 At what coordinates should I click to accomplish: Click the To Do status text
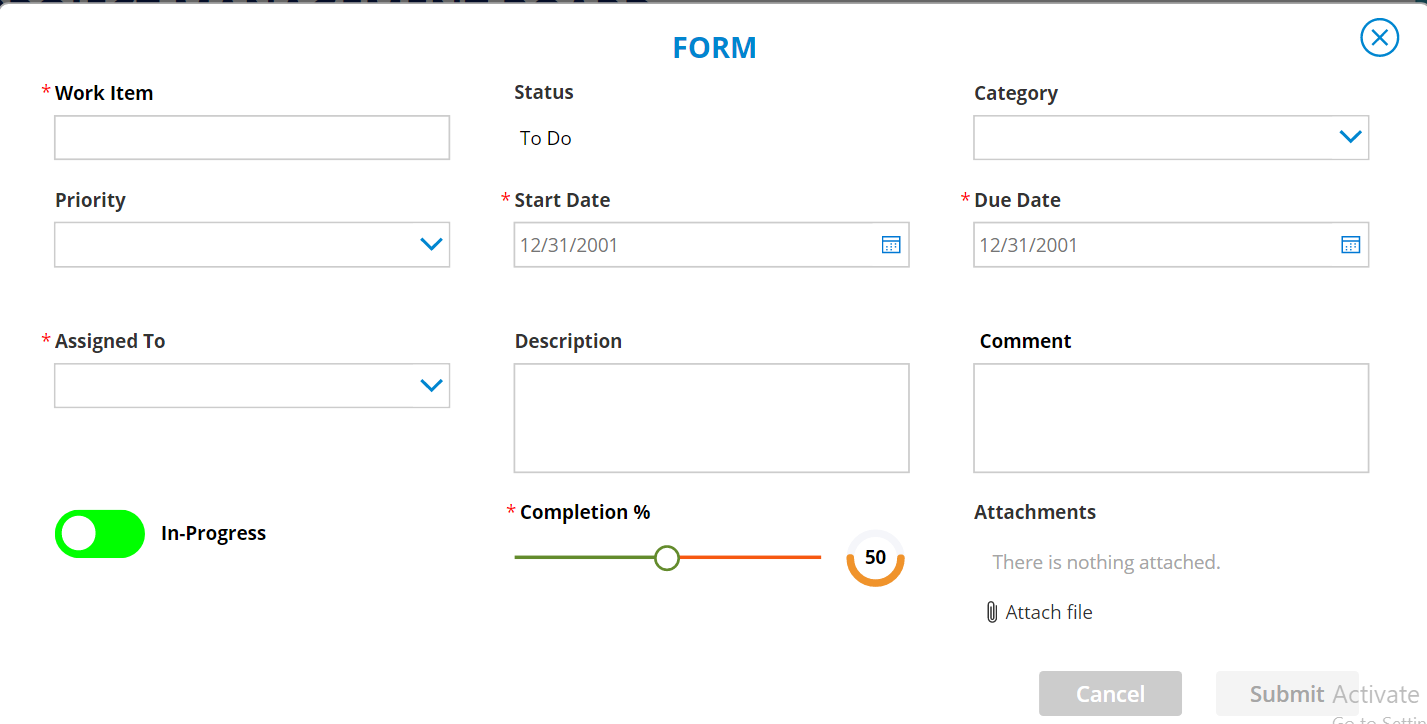click(x=545, y=138)
